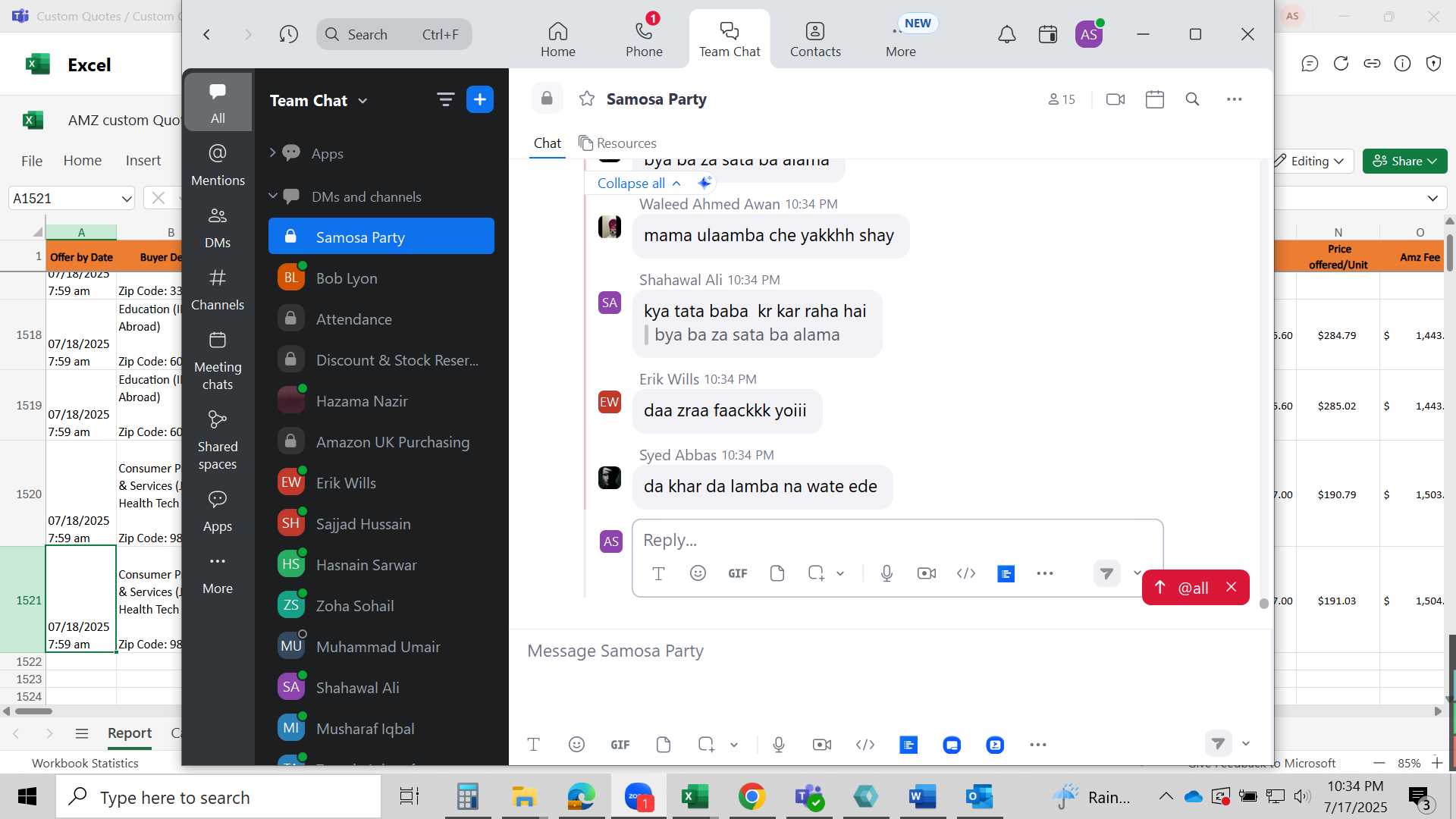Attach a file in main message box
This screenshot has width=1456, height=819.
(x=664, y=745)
